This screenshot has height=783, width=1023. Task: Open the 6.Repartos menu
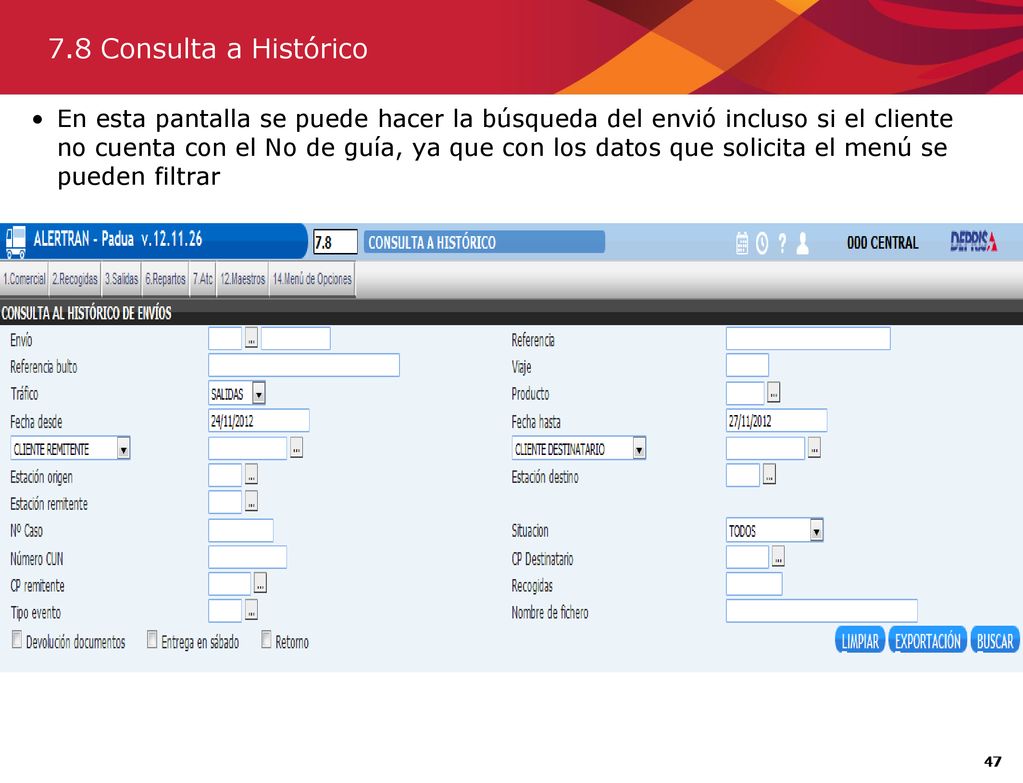[x=165, y=279]
